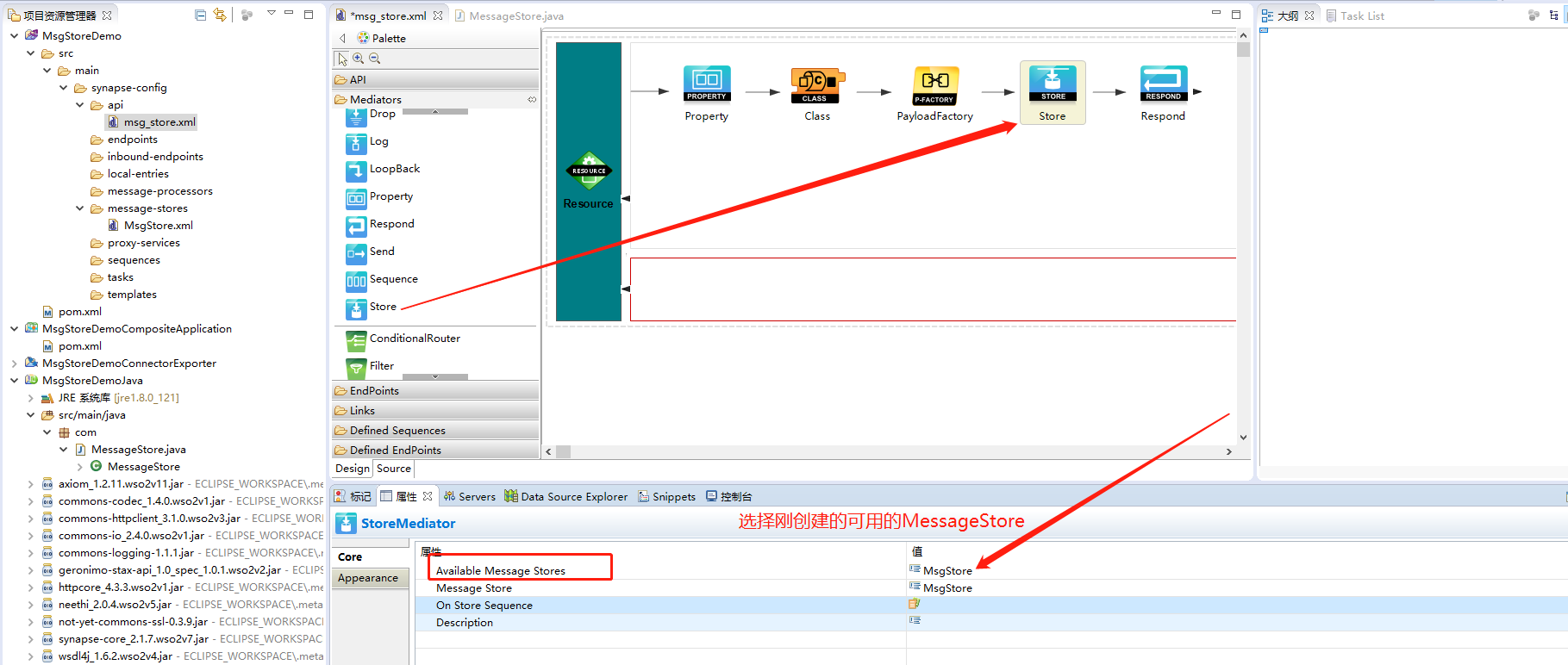Switch to the Design tab
The image size is (1568, 665).
click(x=353, y=469)
